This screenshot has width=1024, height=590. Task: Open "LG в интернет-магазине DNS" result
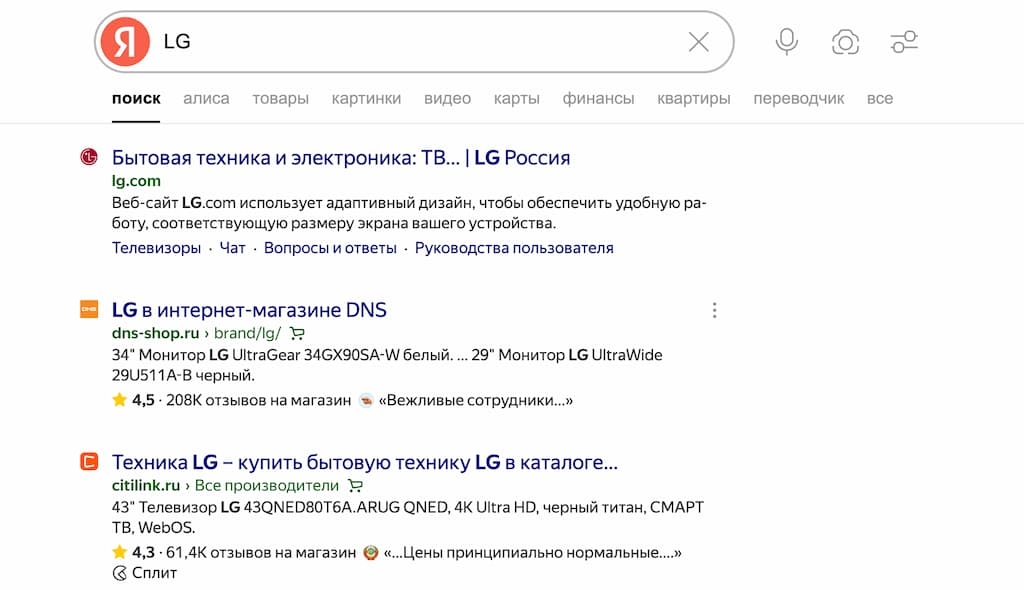coord(249,310)
